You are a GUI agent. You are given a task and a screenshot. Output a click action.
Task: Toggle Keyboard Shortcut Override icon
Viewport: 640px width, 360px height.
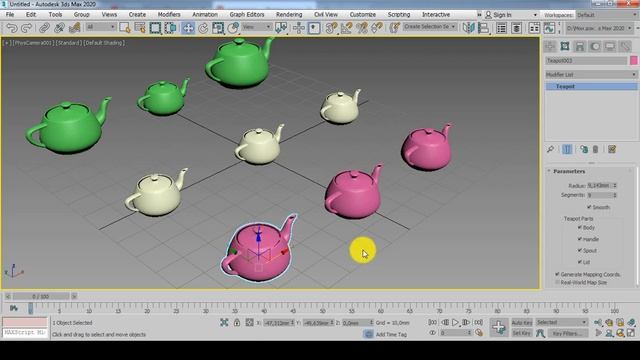314,28
